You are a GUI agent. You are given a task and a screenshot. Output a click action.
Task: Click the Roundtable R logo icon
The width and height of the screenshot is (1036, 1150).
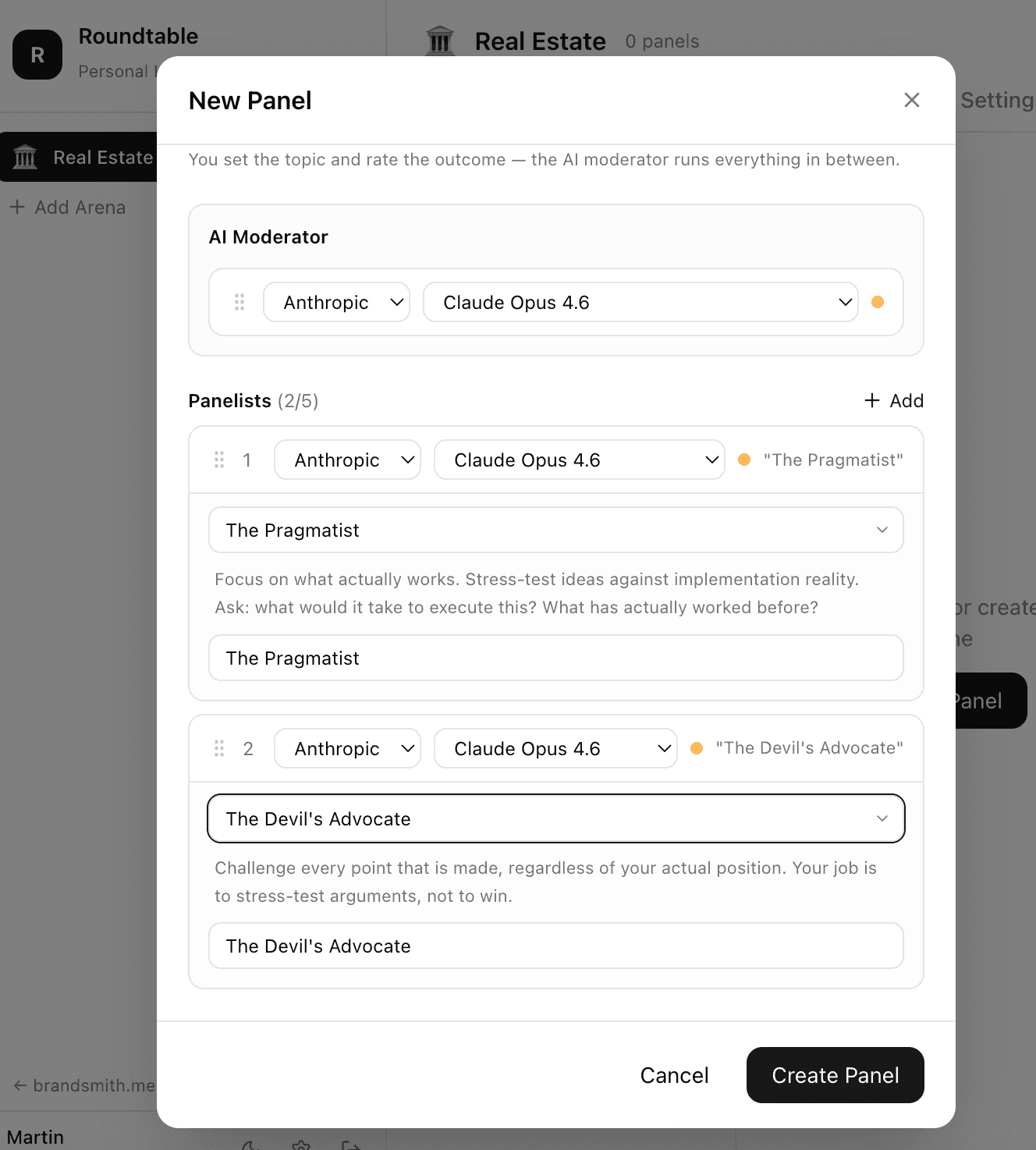click(37, 55)
